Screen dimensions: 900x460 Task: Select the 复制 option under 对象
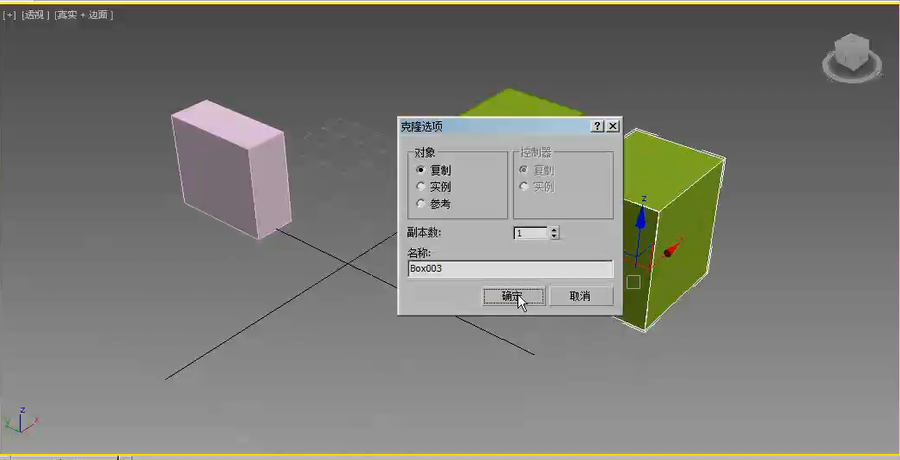[x=434, y=170]
